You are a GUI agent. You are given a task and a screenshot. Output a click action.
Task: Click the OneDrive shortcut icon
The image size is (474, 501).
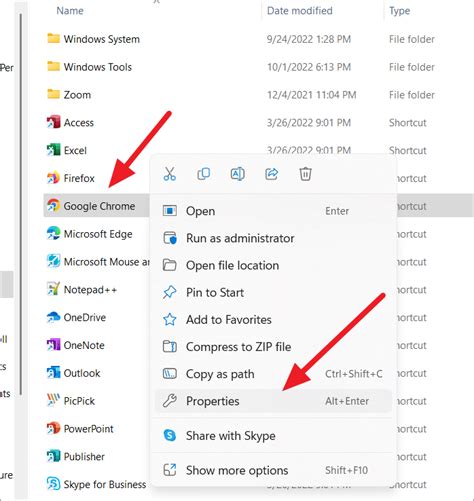pos(53,317)
